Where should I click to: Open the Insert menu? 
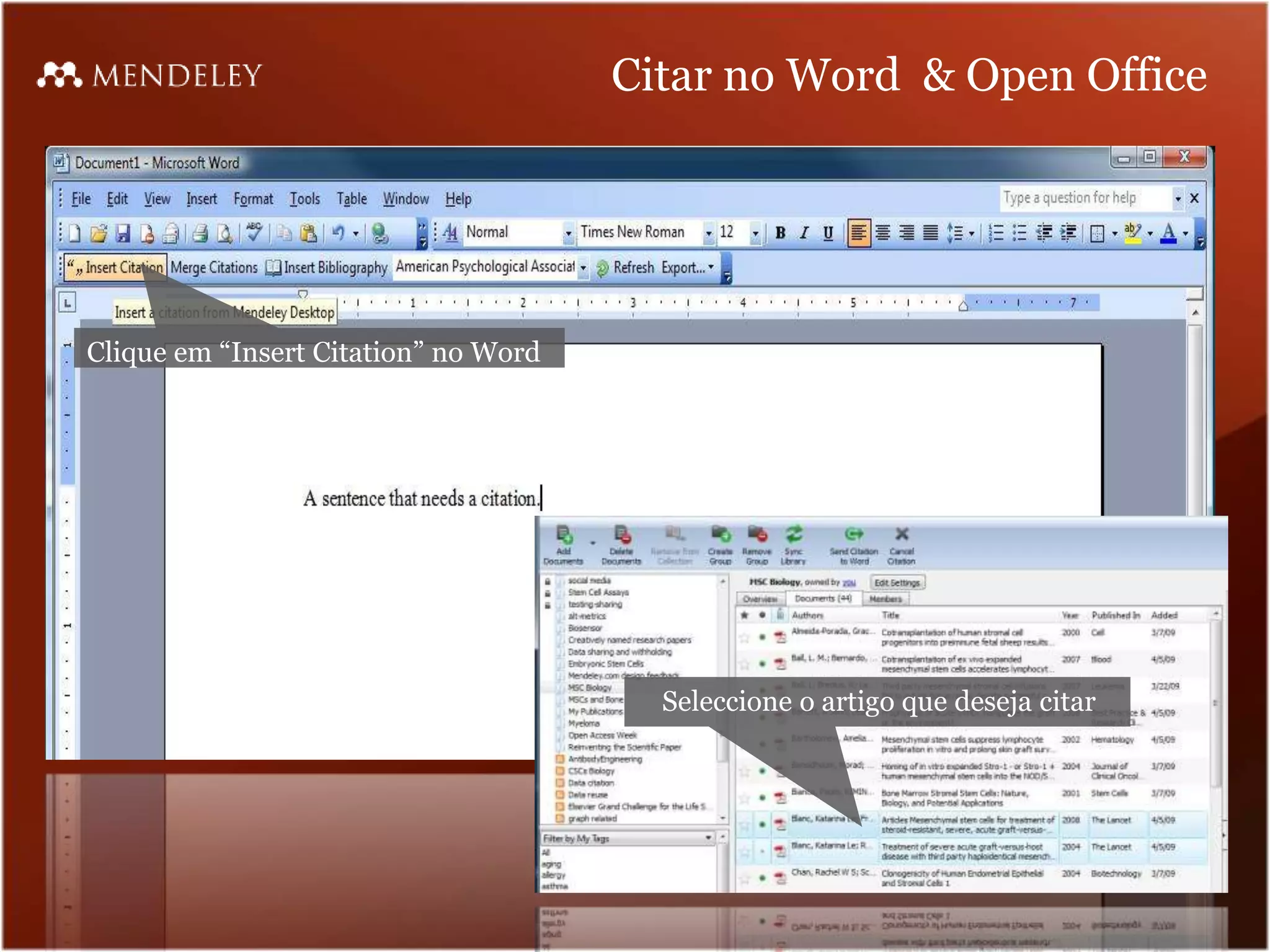tap(202, 199)
